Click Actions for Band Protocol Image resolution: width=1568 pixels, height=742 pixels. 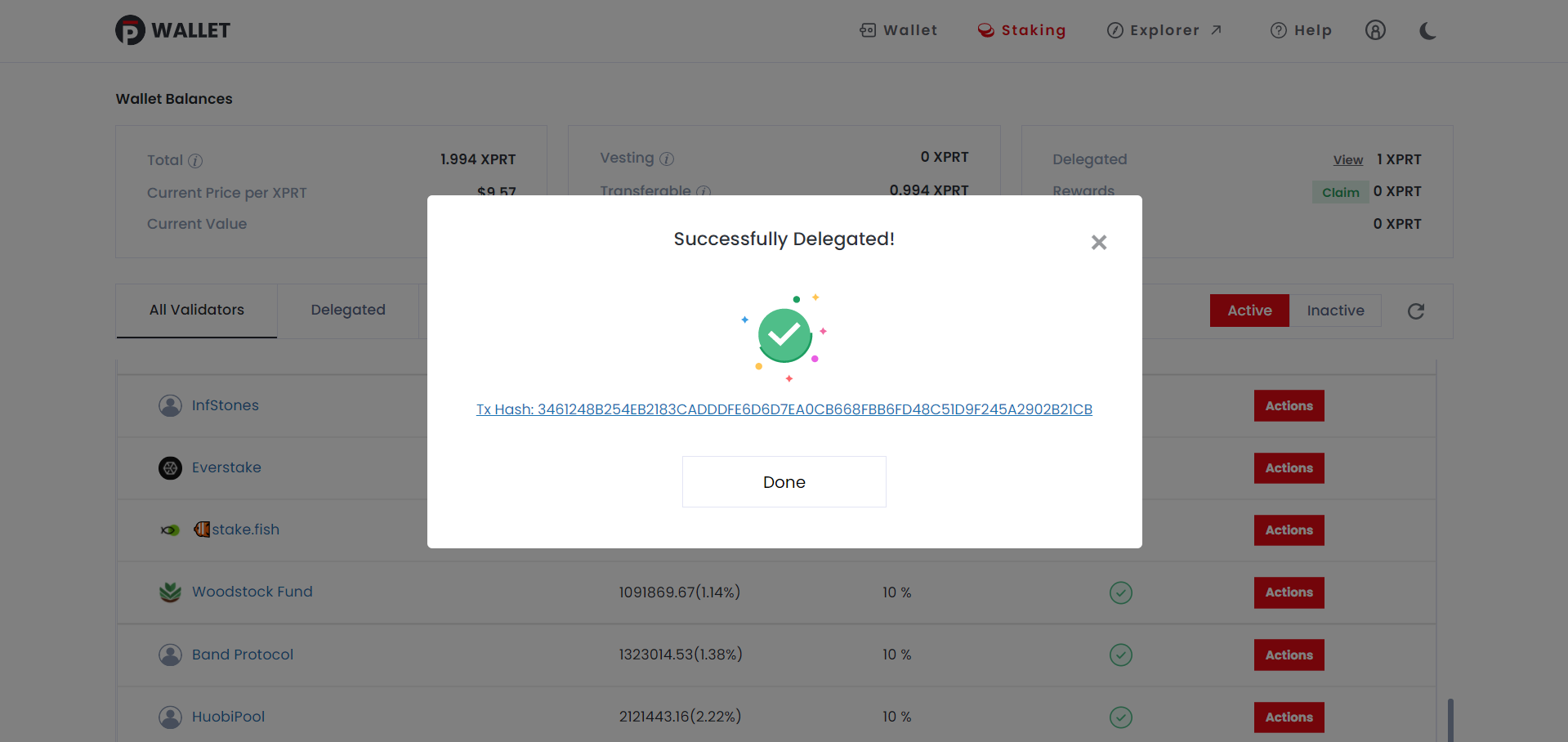click(1289, 655)
